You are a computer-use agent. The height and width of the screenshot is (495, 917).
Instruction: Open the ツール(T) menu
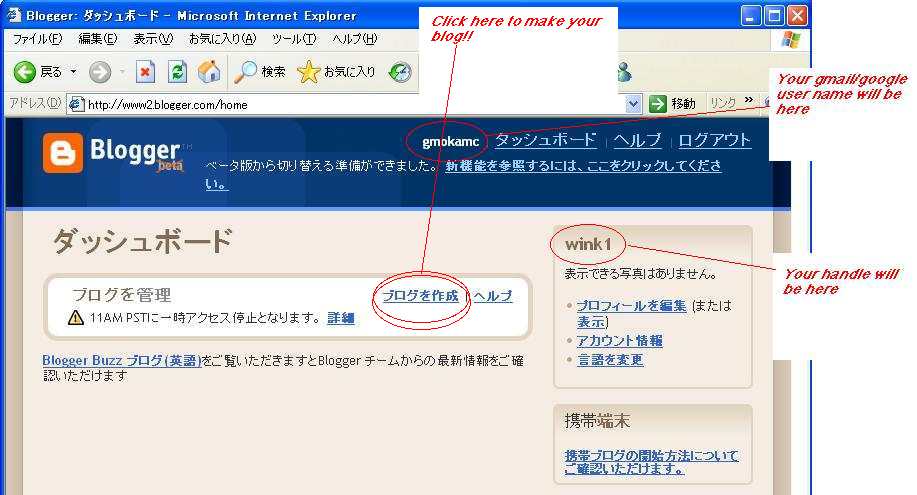(294, 39)
